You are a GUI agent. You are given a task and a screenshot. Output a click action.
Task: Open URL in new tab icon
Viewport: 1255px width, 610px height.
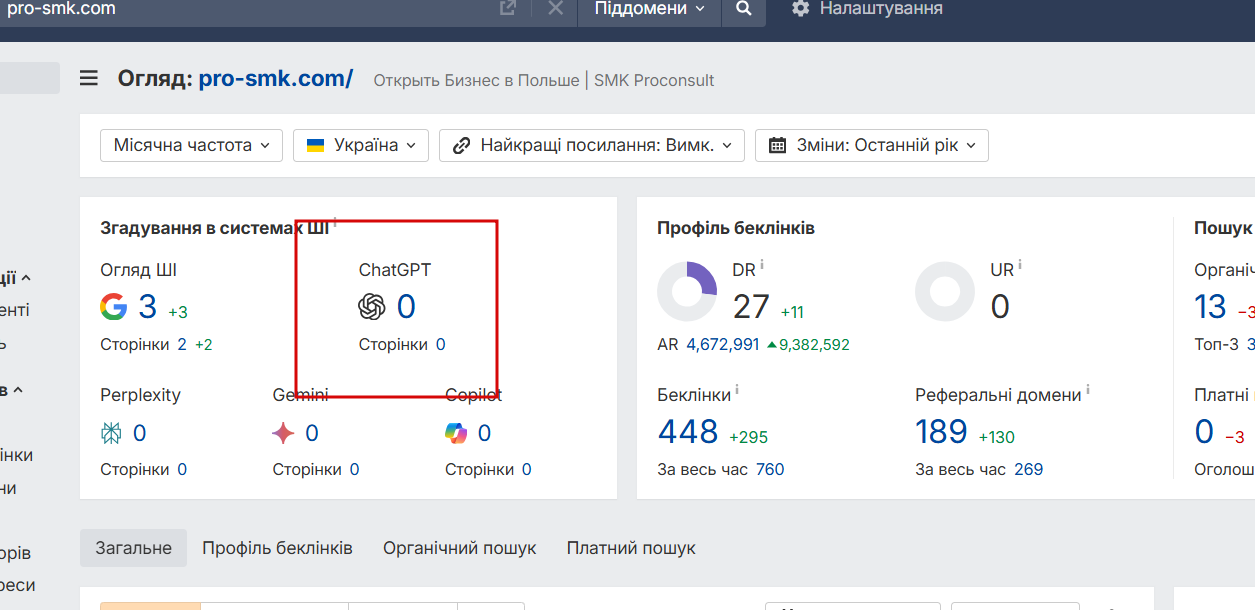pyautogui.click(x=508, y=9)
